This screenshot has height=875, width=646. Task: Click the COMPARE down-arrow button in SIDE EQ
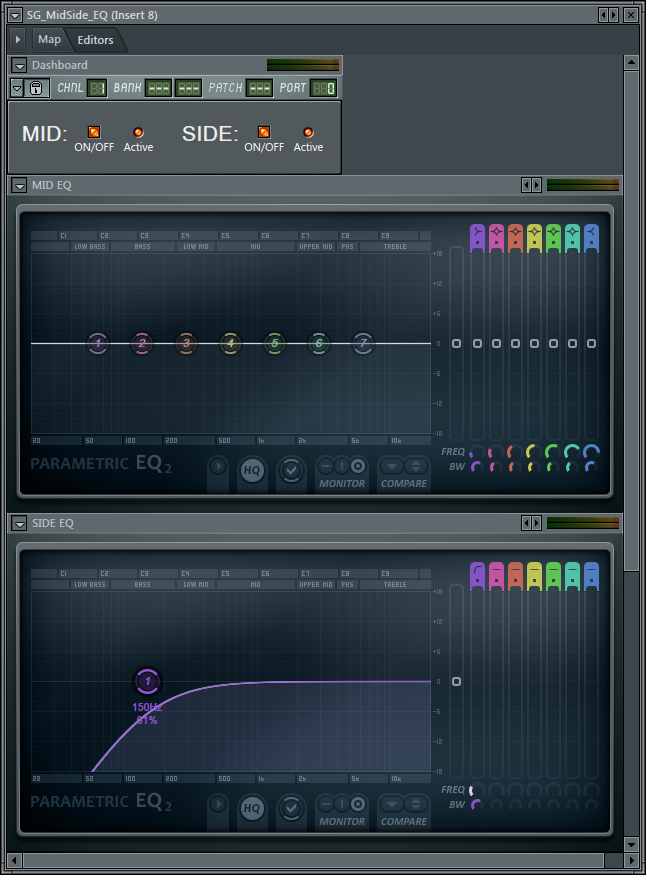click(x=392, y=804)
